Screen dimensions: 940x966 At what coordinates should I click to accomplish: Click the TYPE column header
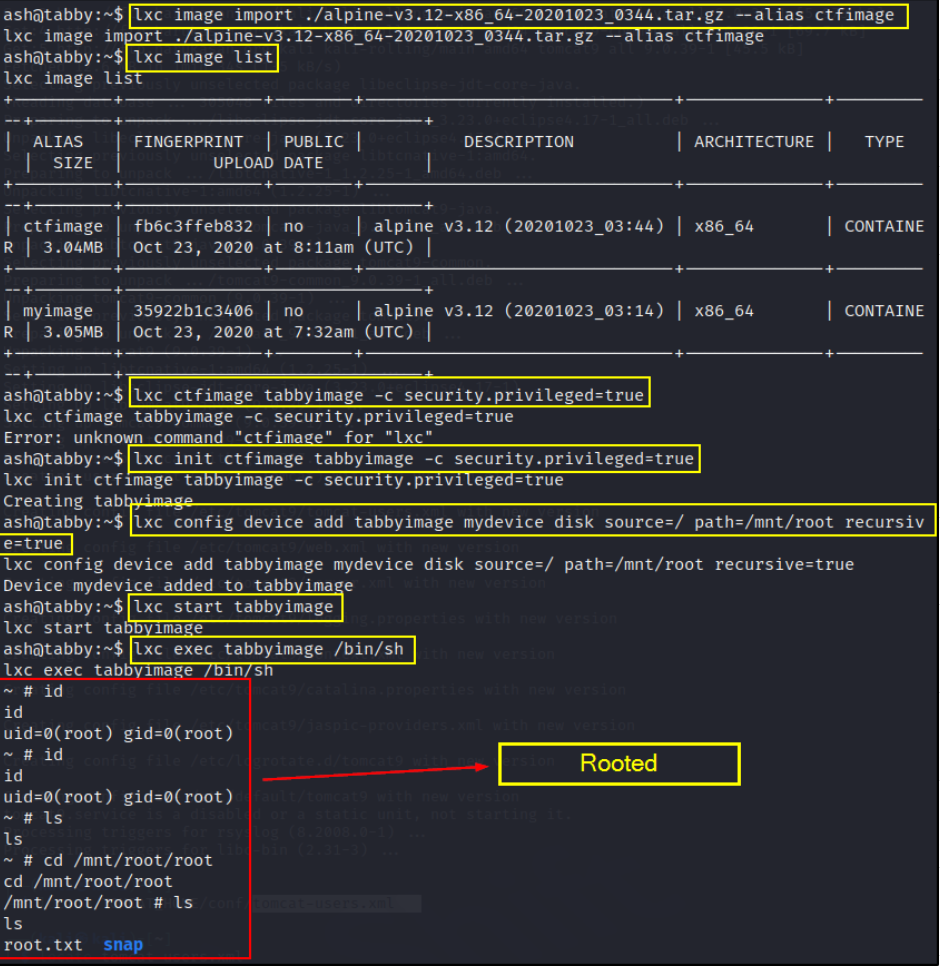884,142
